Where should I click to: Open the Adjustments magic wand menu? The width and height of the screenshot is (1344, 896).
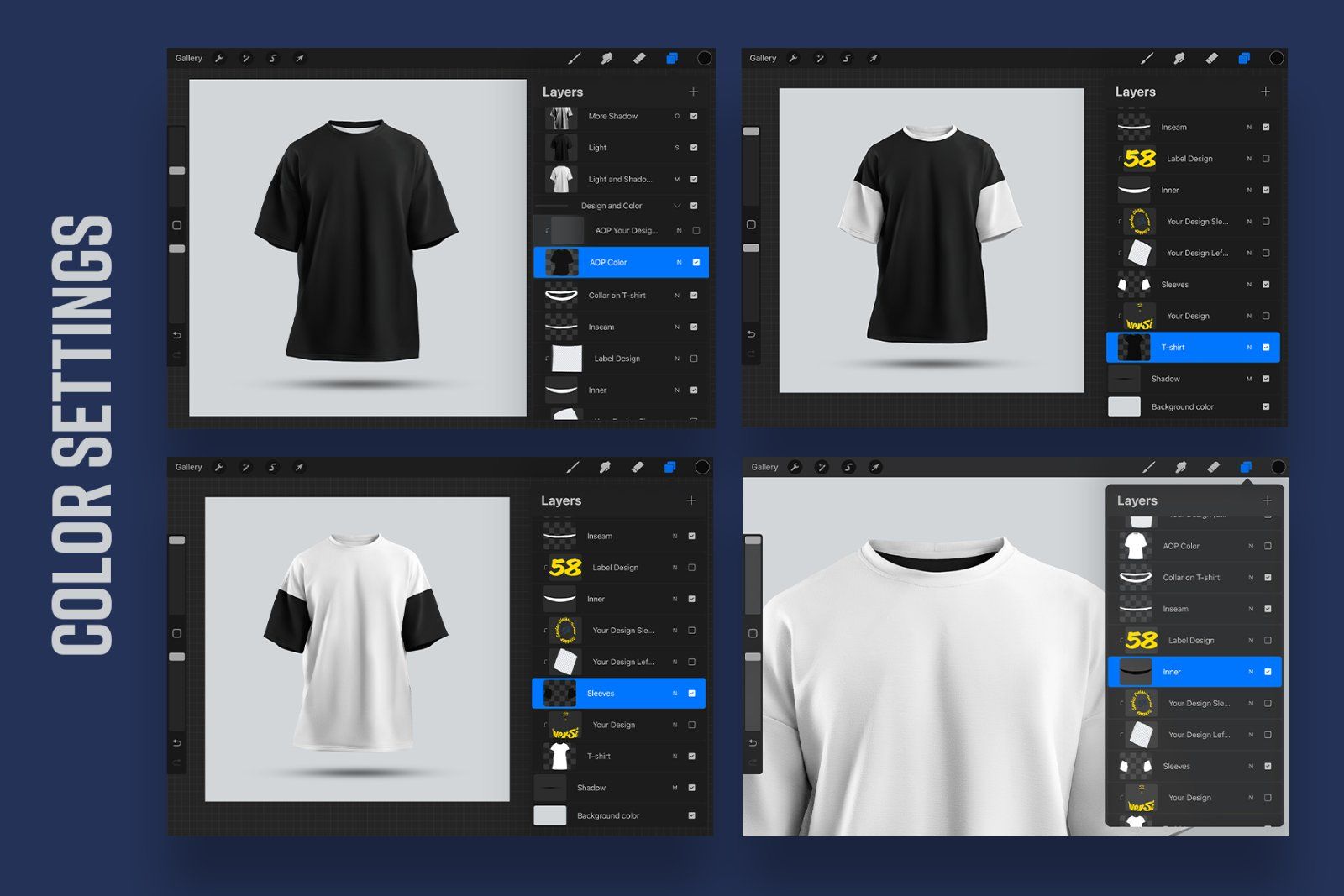[x=244, y=58]
